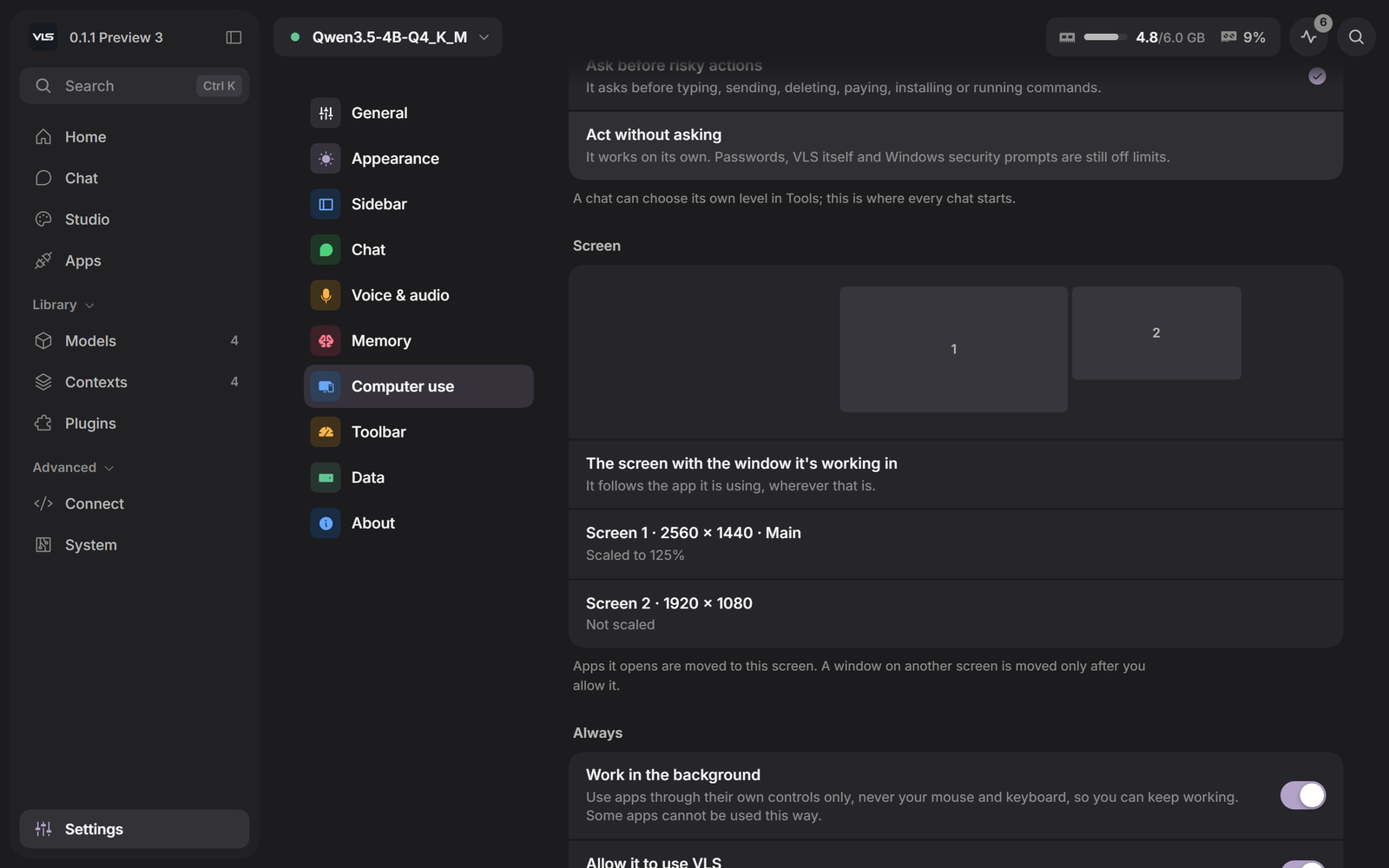Open the green Chat settings icon
Image resolution: width=1389 pixels, height=868 pixels.
coord(326,250)
